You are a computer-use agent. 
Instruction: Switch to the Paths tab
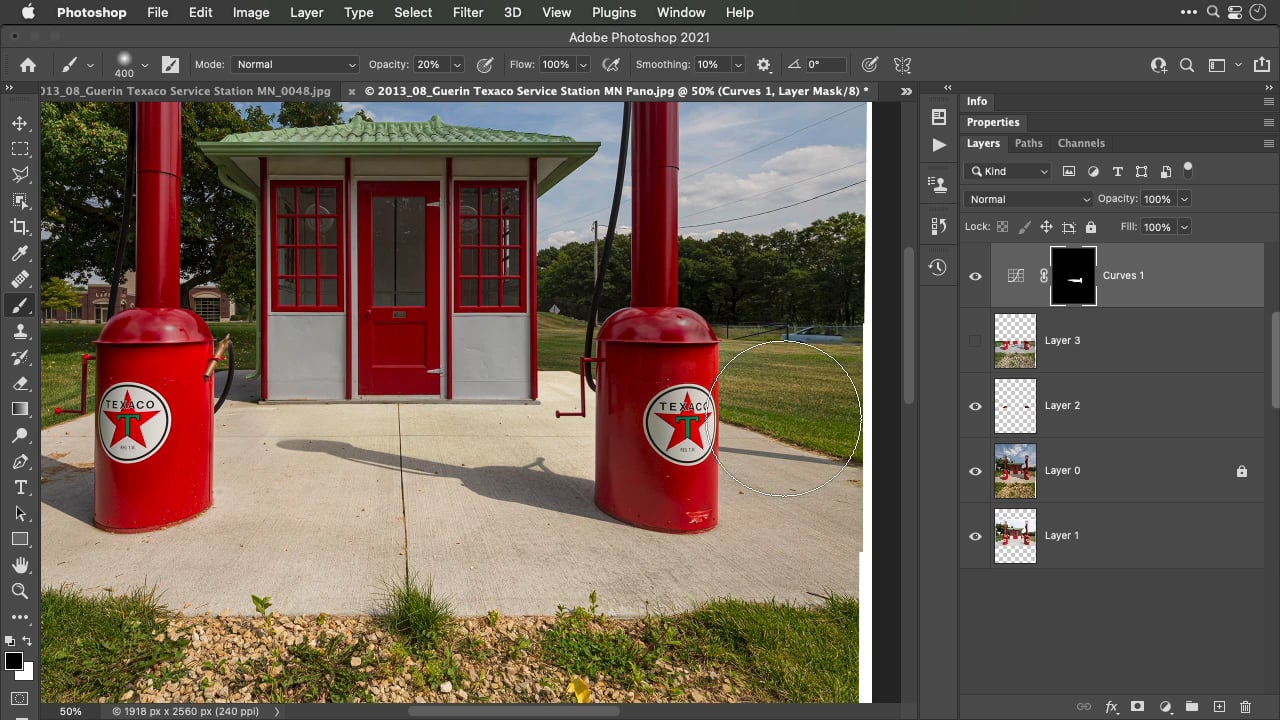1028,143
